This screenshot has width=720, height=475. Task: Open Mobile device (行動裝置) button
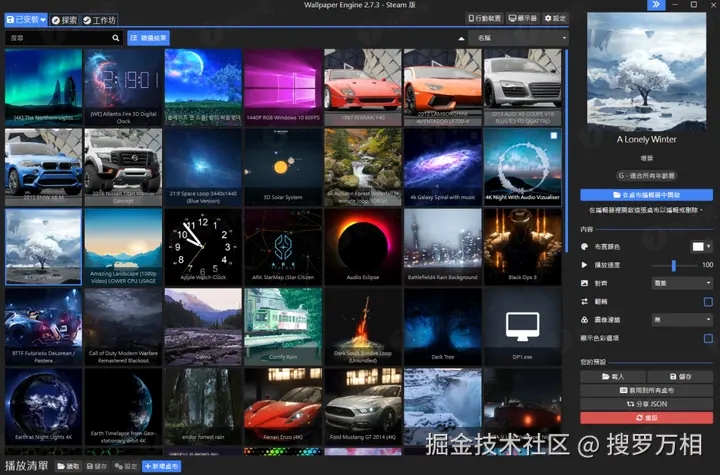tap(484, 18)
